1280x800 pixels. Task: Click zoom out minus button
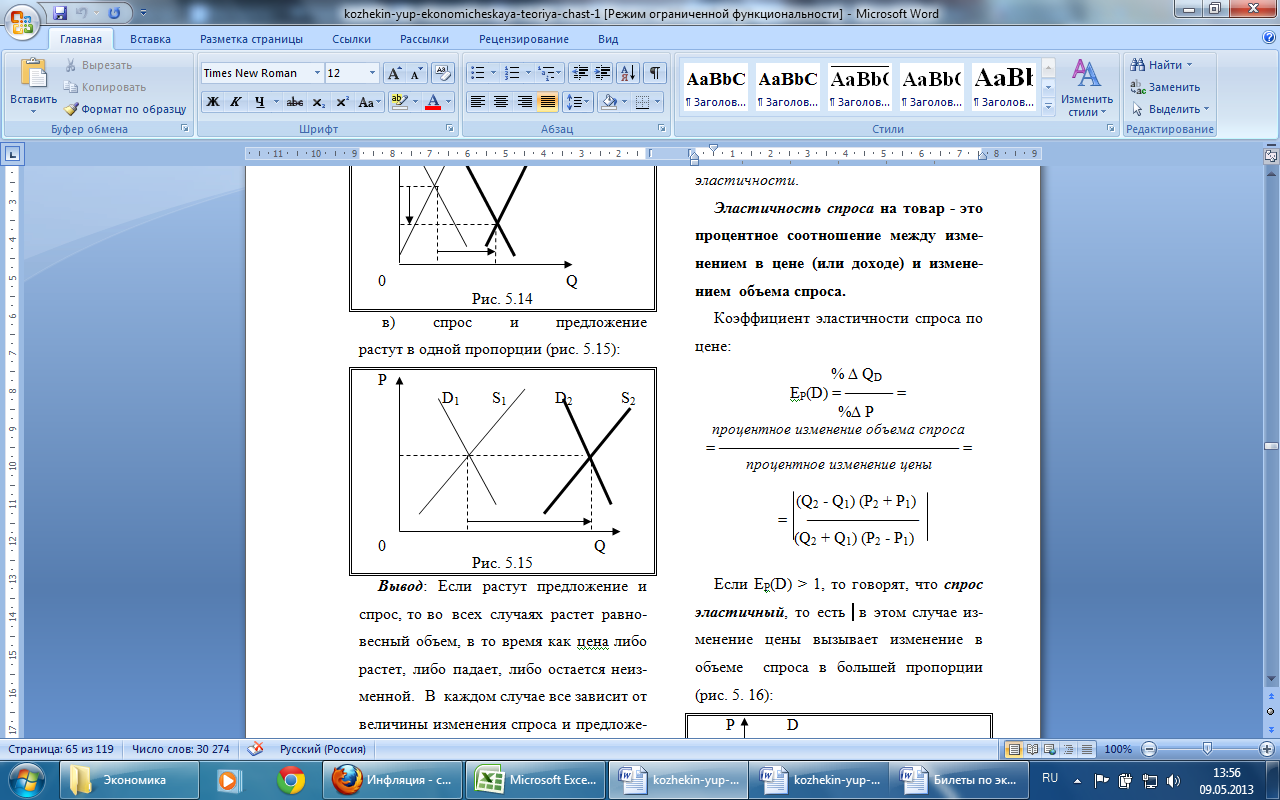1148,749
